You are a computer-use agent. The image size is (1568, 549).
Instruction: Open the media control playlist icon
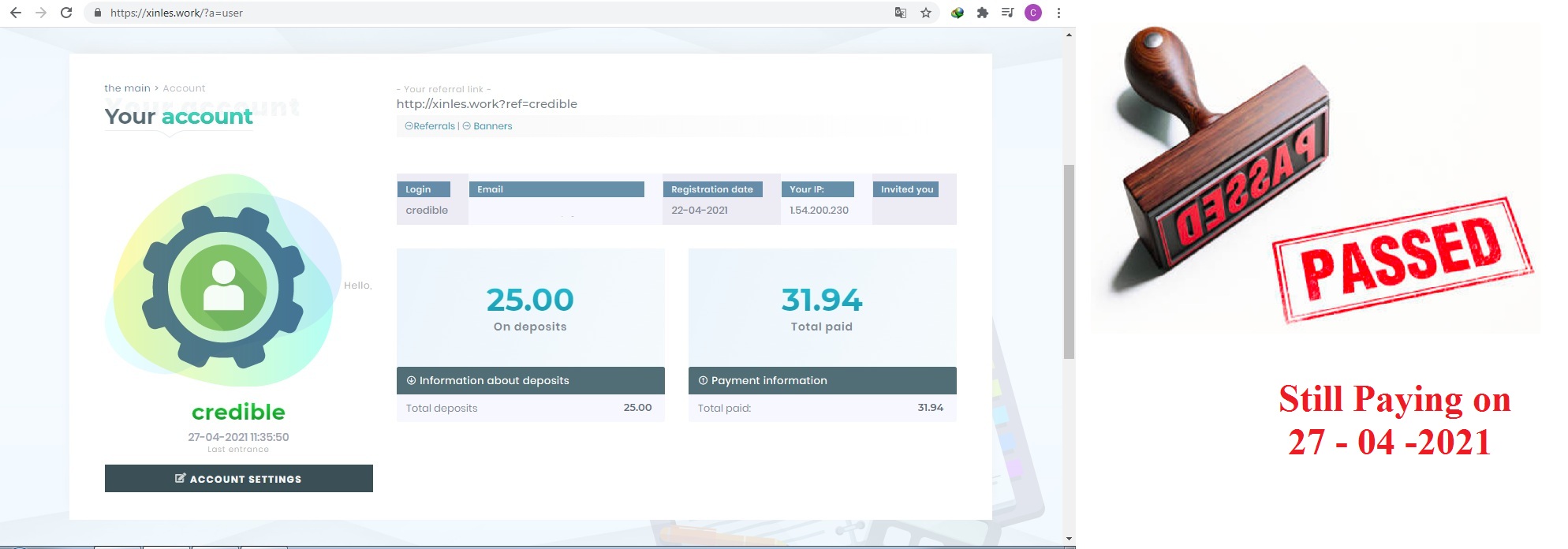pyautogui.click(x=1008, y=13)
